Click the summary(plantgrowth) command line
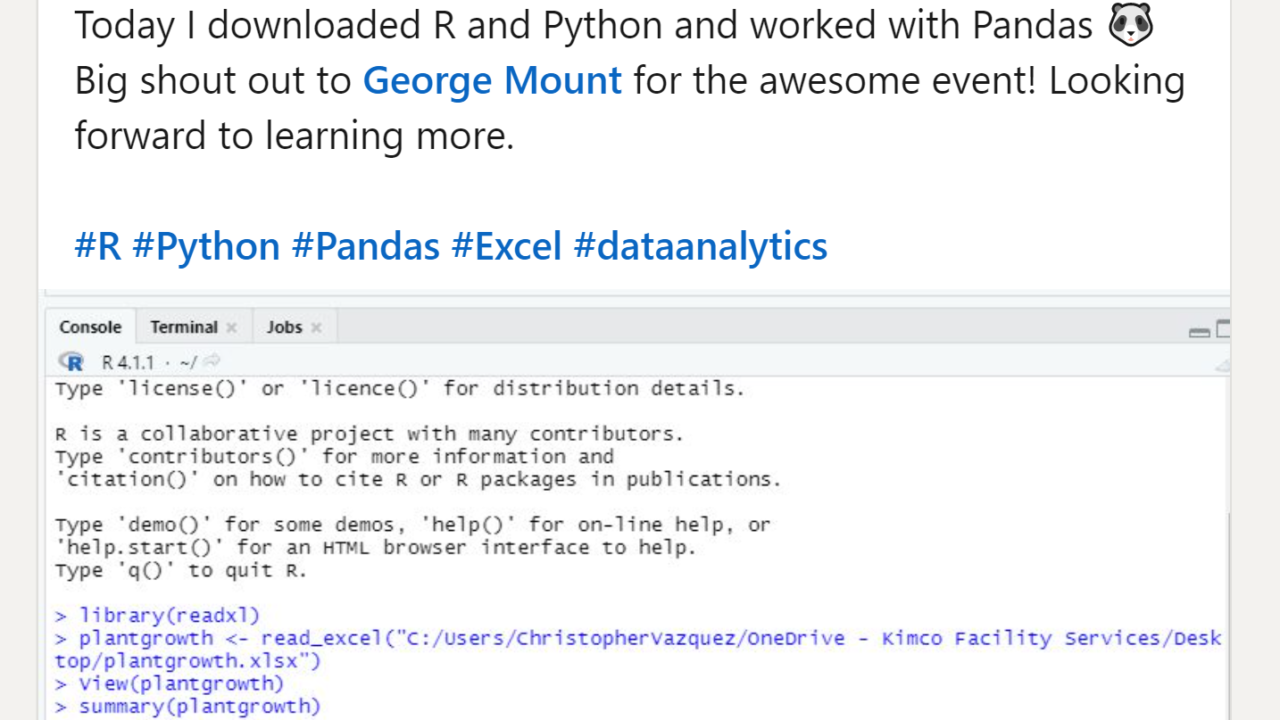Image resolution: width=1280 pixels, height=720 pixels. point(199,707)
